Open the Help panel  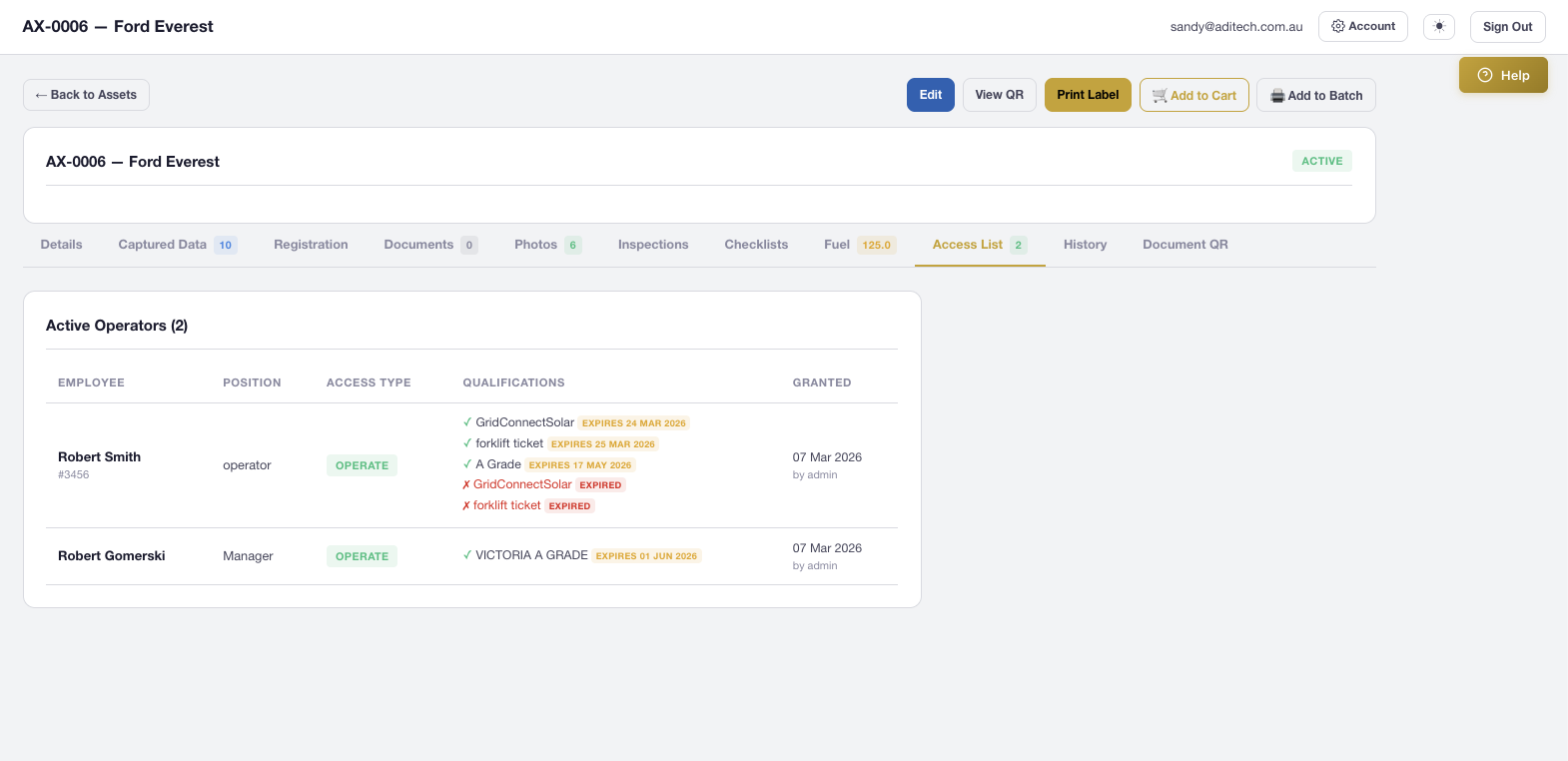1503,75
